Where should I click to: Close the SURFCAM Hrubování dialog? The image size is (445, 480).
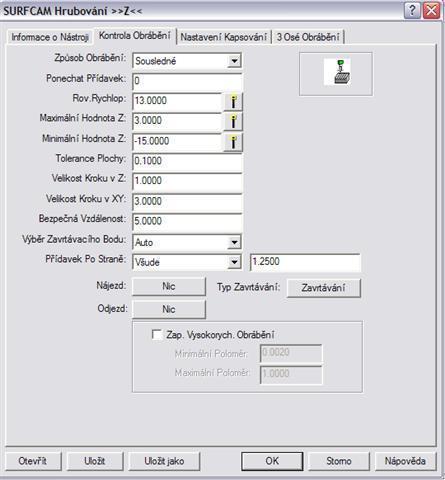pyautogui.click(x=431, y=11)
